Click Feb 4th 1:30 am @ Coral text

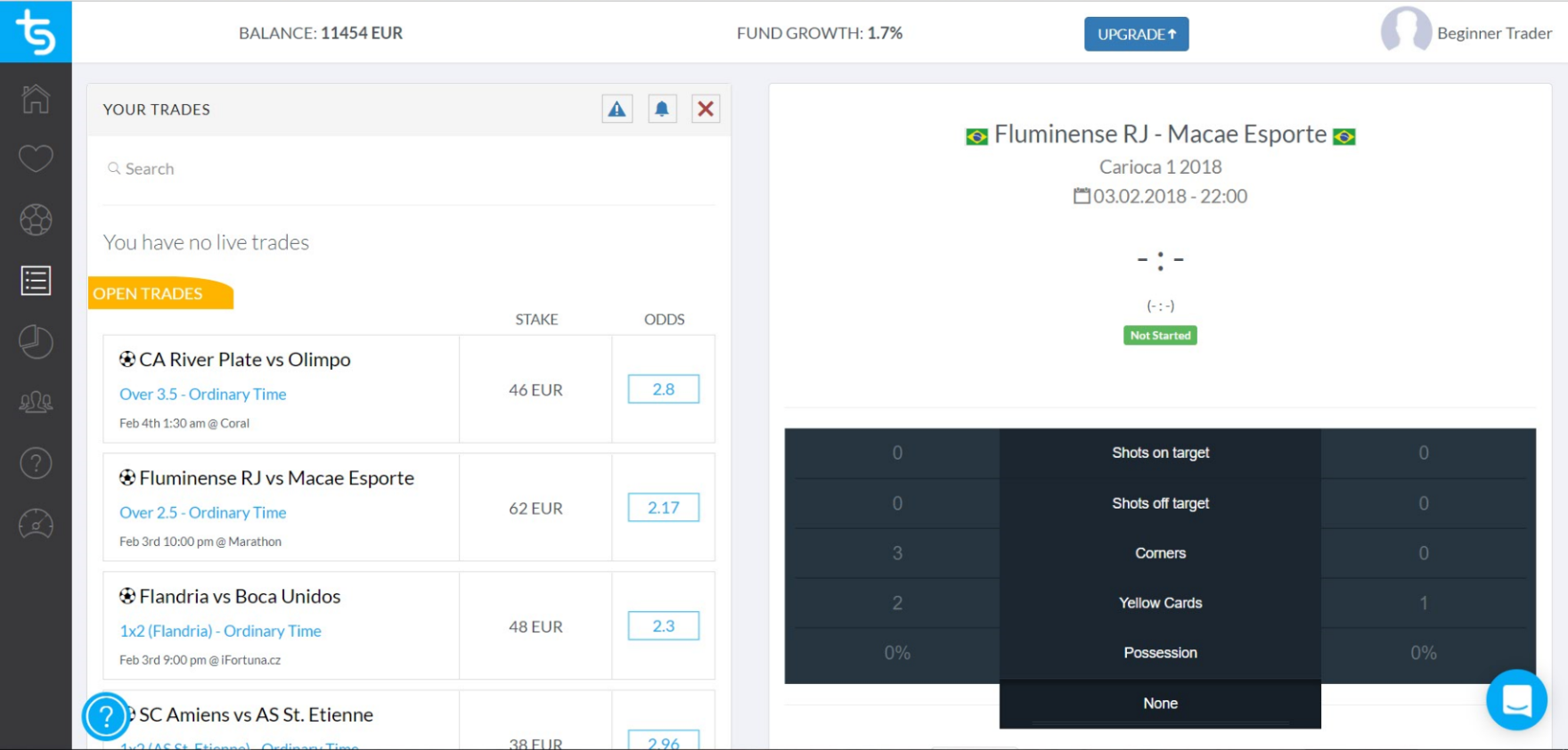coord(184,423)
